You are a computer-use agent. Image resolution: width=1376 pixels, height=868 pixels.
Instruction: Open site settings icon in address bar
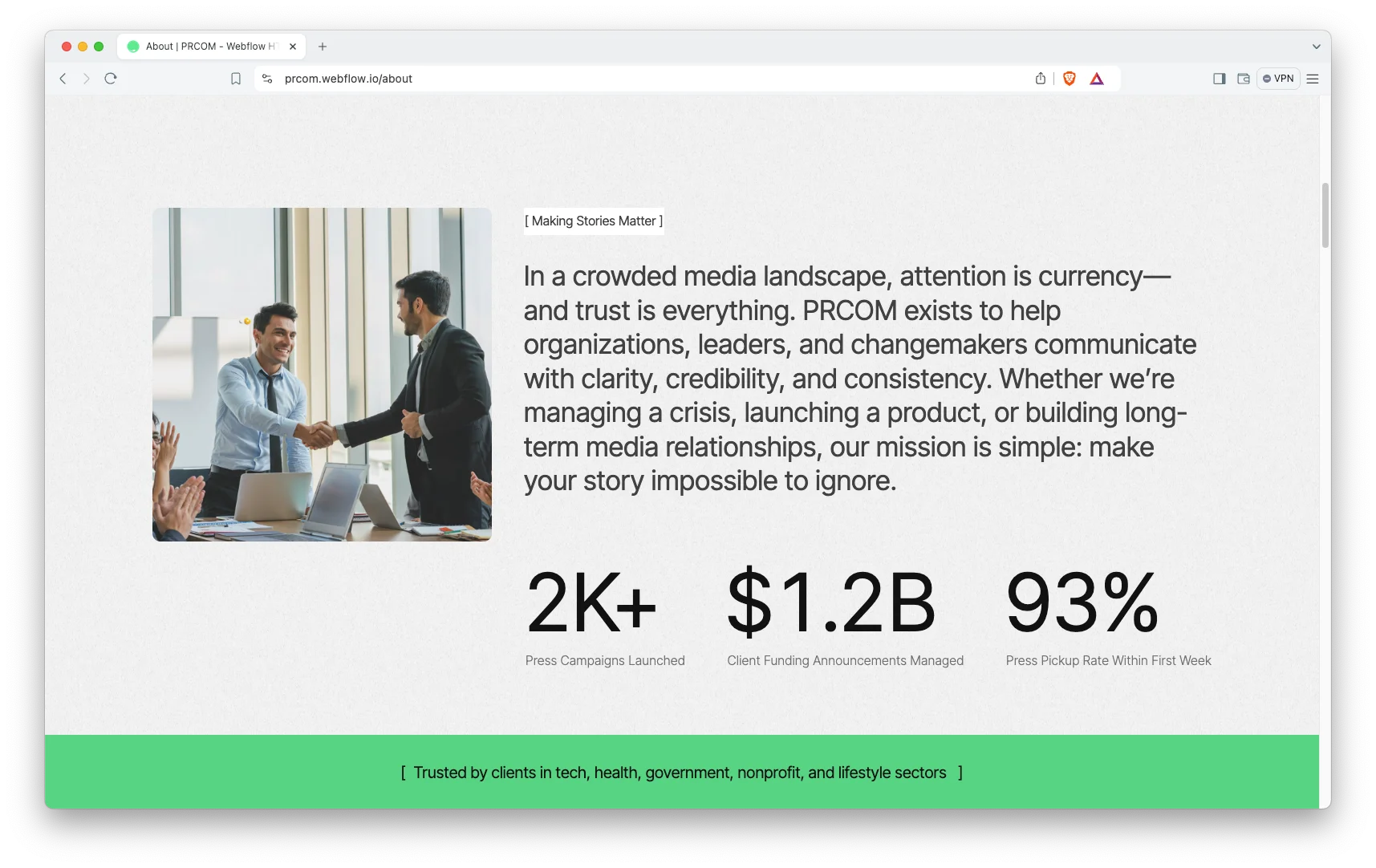pos(267,79)
